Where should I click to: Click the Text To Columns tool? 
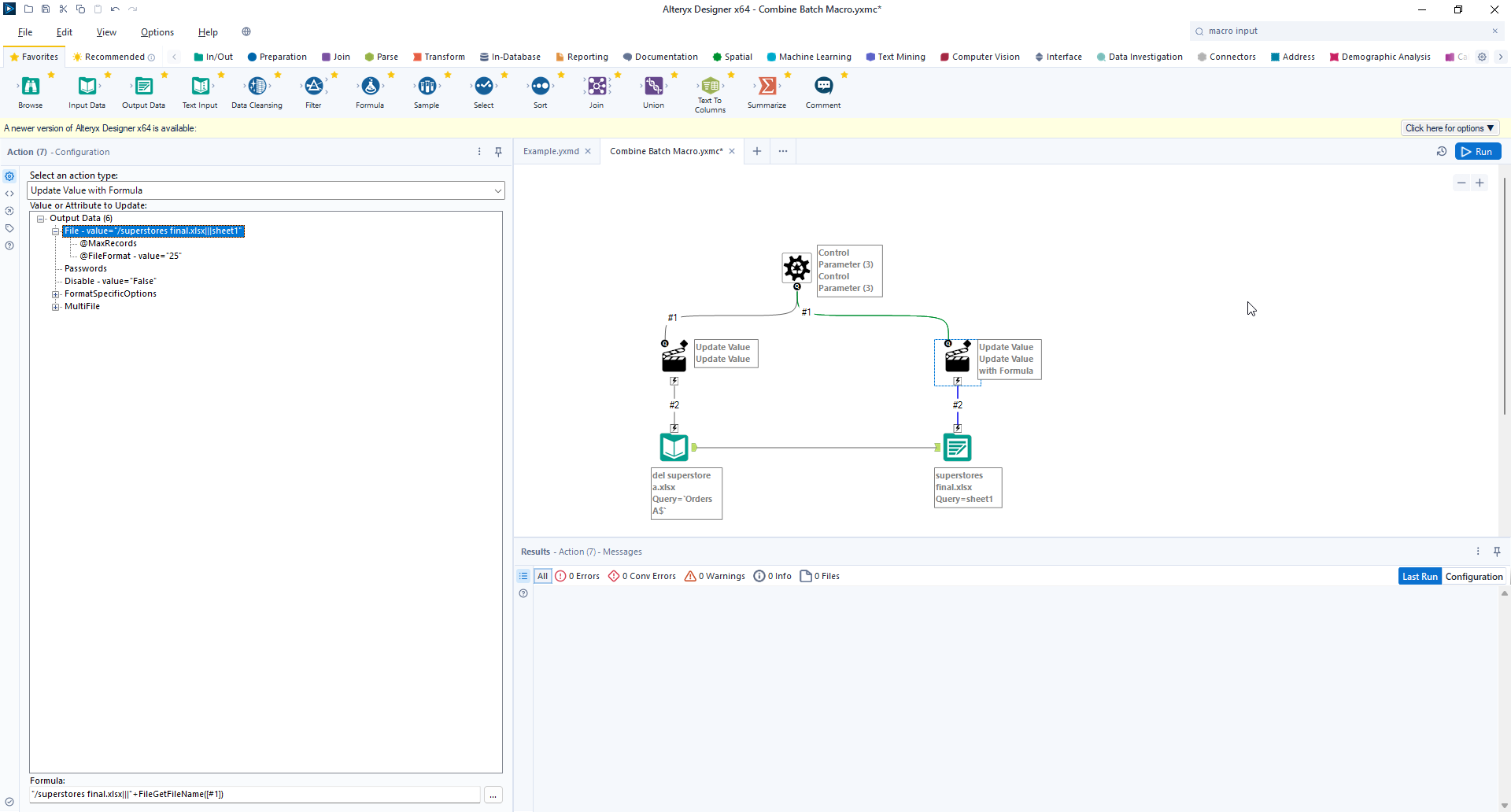point(710,87)
